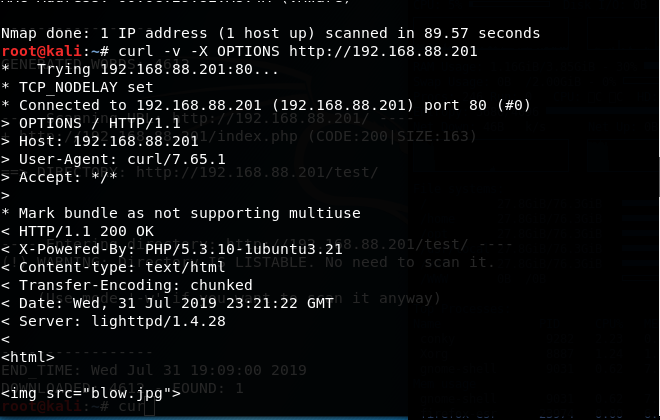Image resolution: width=660 pixels, height=420 pixels.
Task: Click the "Server: lighttpd/1.4.28" header
Action: [113, 321]
